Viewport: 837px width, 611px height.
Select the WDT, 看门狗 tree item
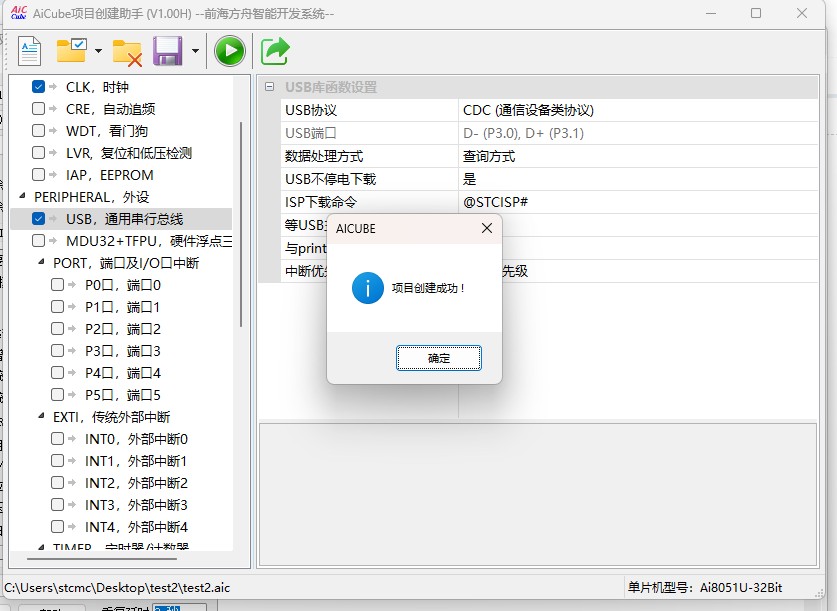coord(107,131)
